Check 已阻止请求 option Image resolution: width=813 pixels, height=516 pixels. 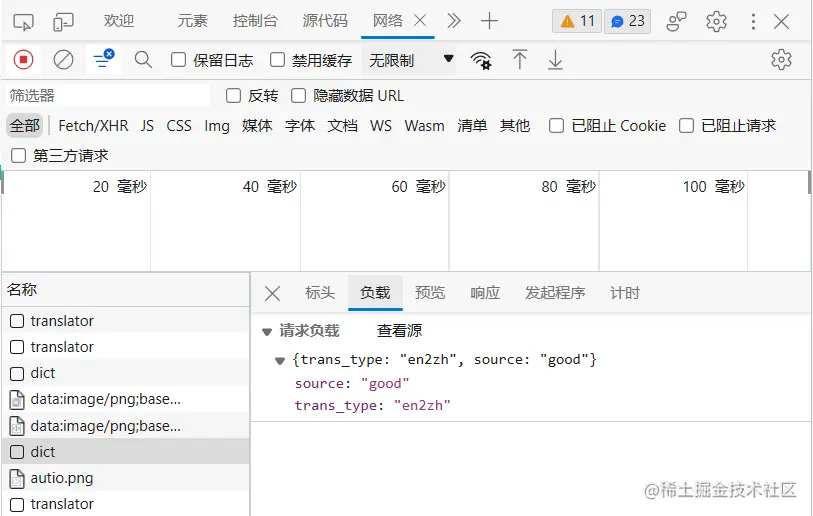tap(686, 125)
